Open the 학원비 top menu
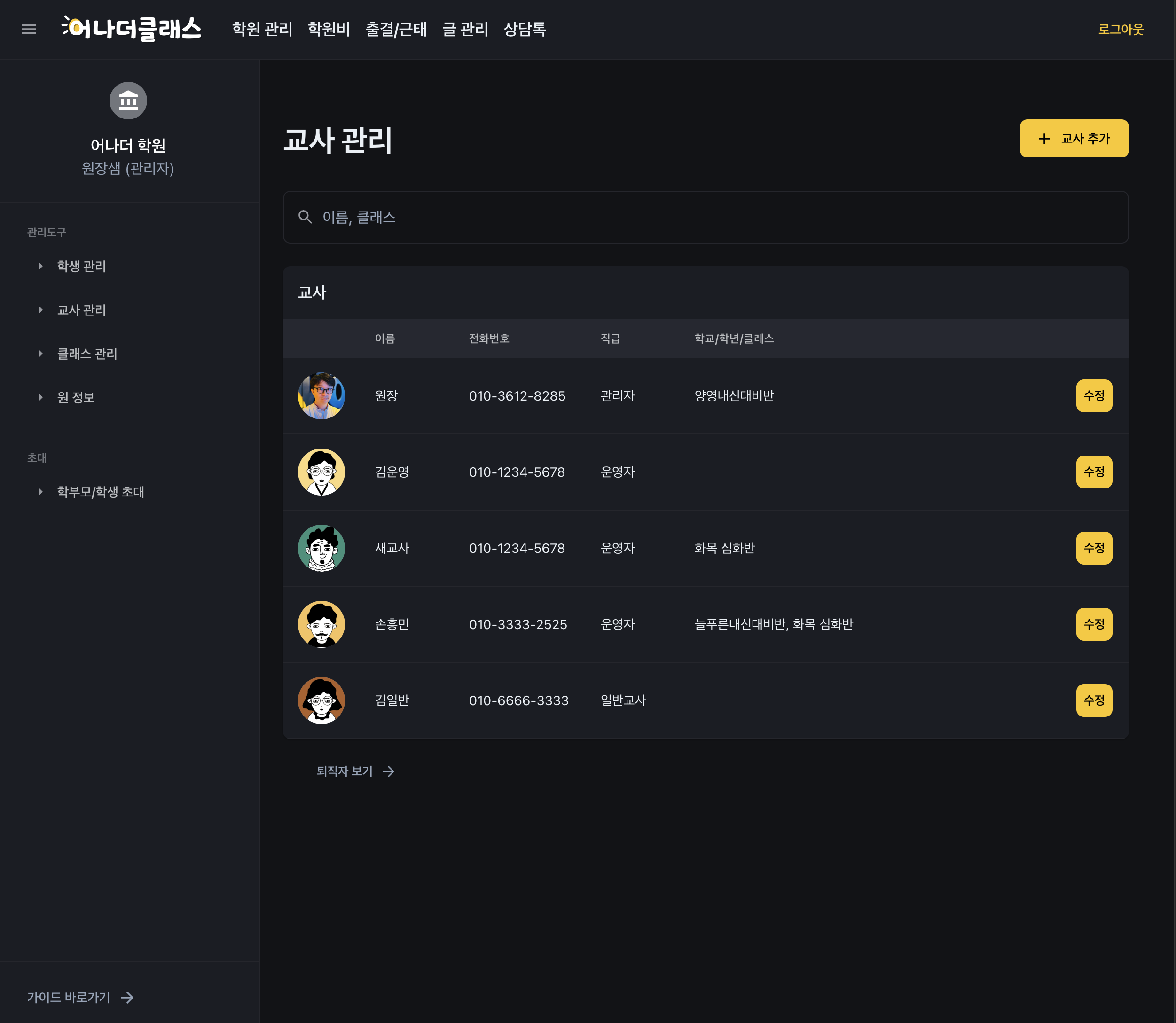1176x1023 pixels. coord(329,29)
